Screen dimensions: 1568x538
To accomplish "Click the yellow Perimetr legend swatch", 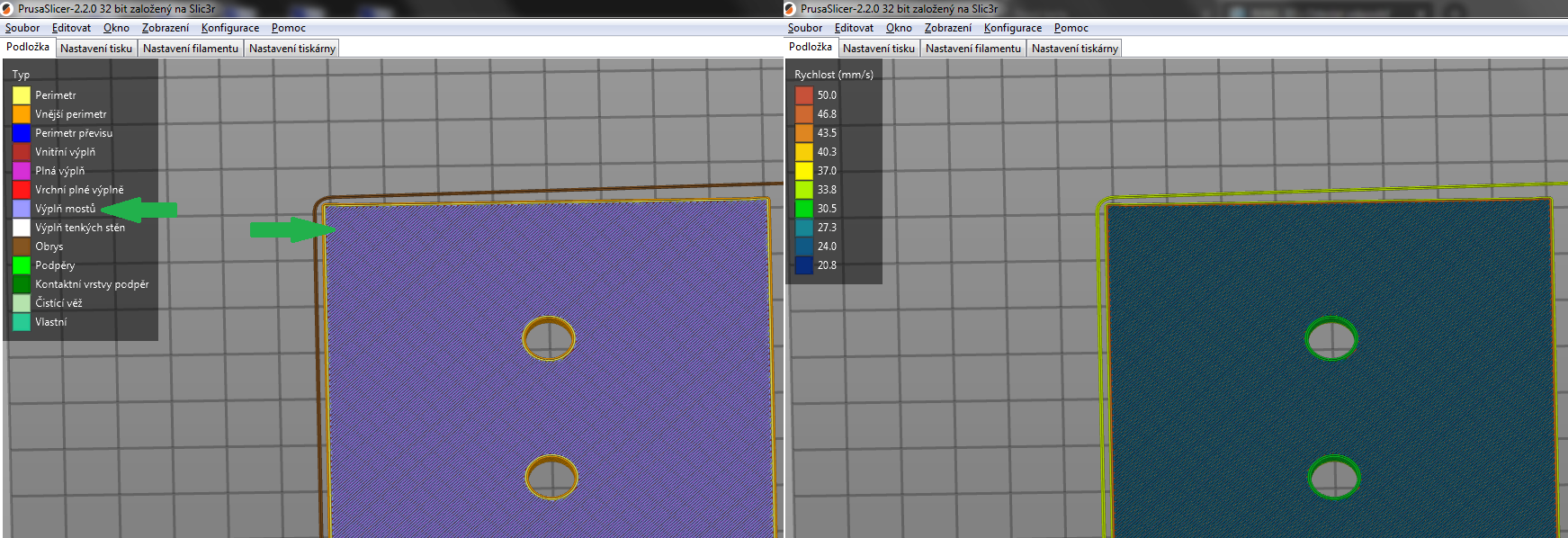I will point(22,95).
